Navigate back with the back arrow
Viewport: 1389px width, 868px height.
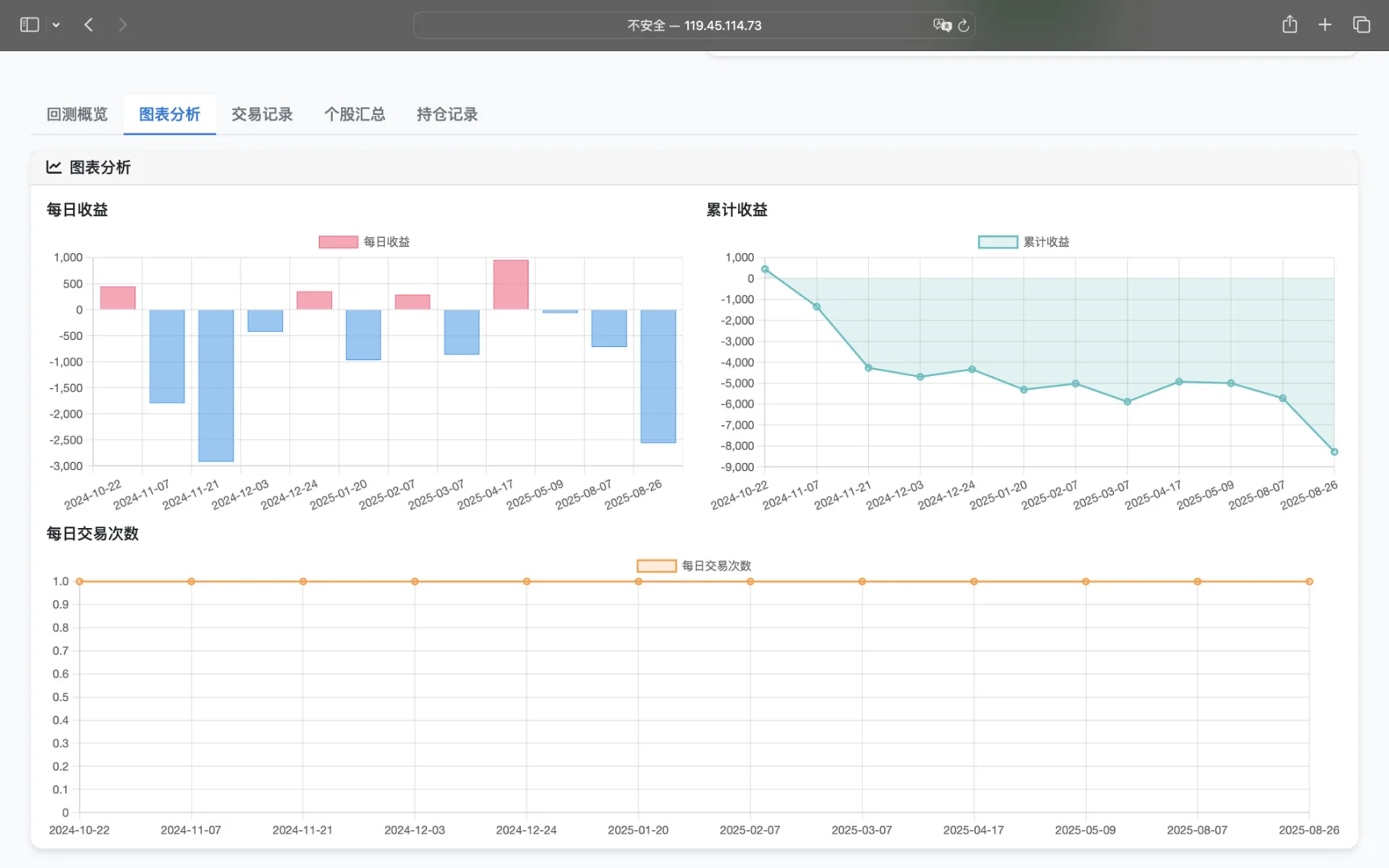pyautogui.click(x=89, y=24)
